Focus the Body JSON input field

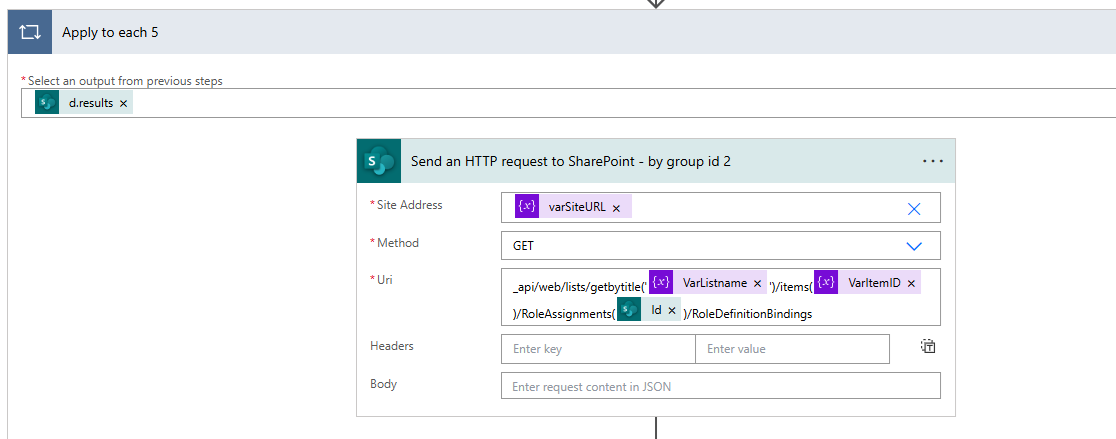[721, 386]
